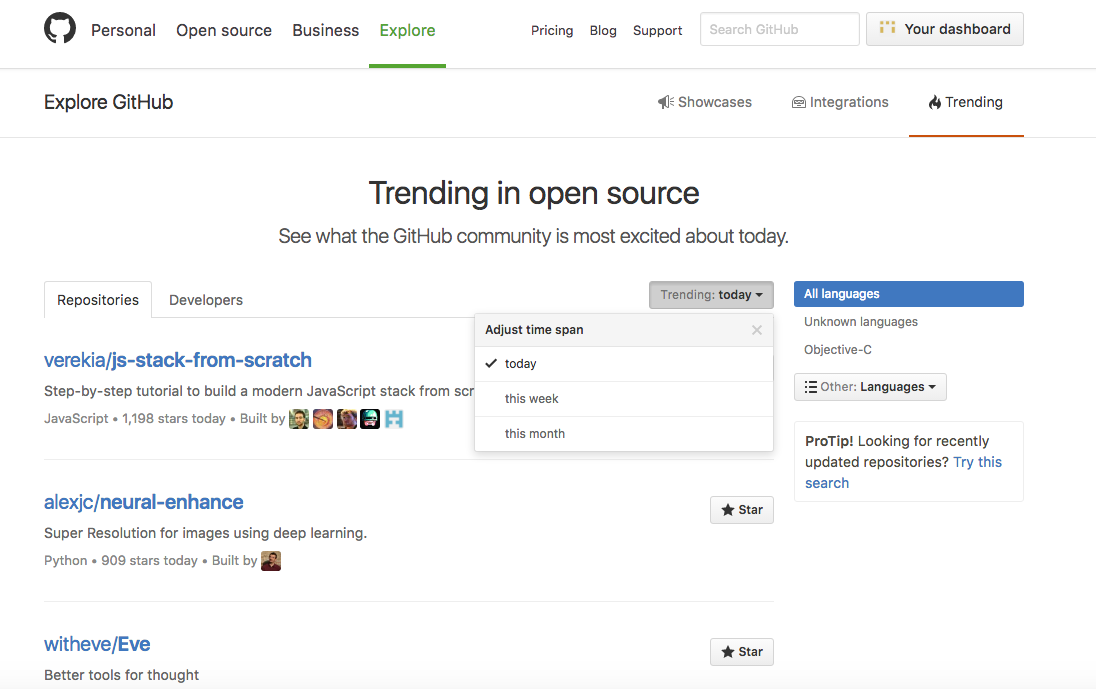Open fifth contributor avatar of js-stack-from-scratch
Viewport: 1096px width, 689px height.
pos(394,419)
